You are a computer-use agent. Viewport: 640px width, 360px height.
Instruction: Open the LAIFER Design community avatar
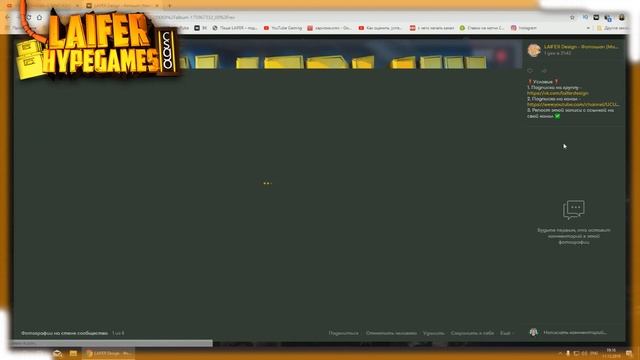pos(534,50)
